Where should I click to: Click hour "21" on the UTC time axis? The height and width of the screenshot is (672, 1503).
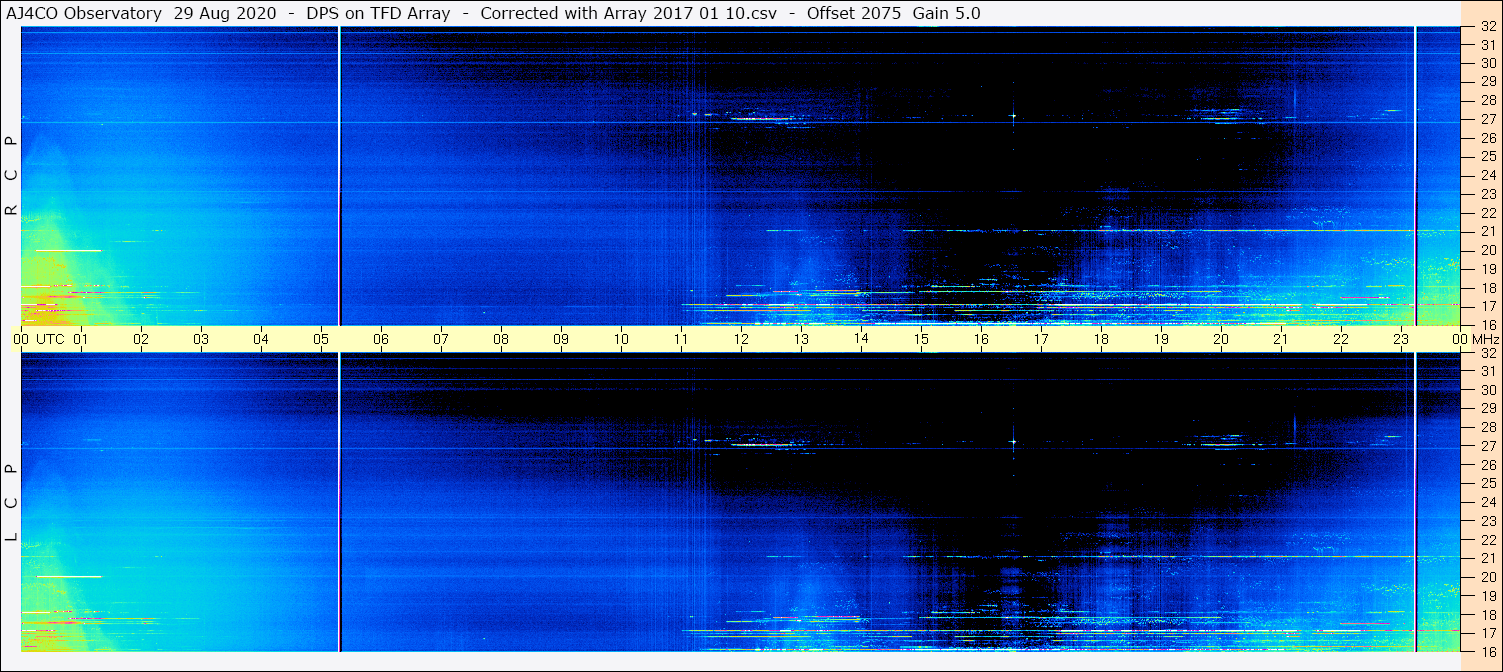point(1281,339)
